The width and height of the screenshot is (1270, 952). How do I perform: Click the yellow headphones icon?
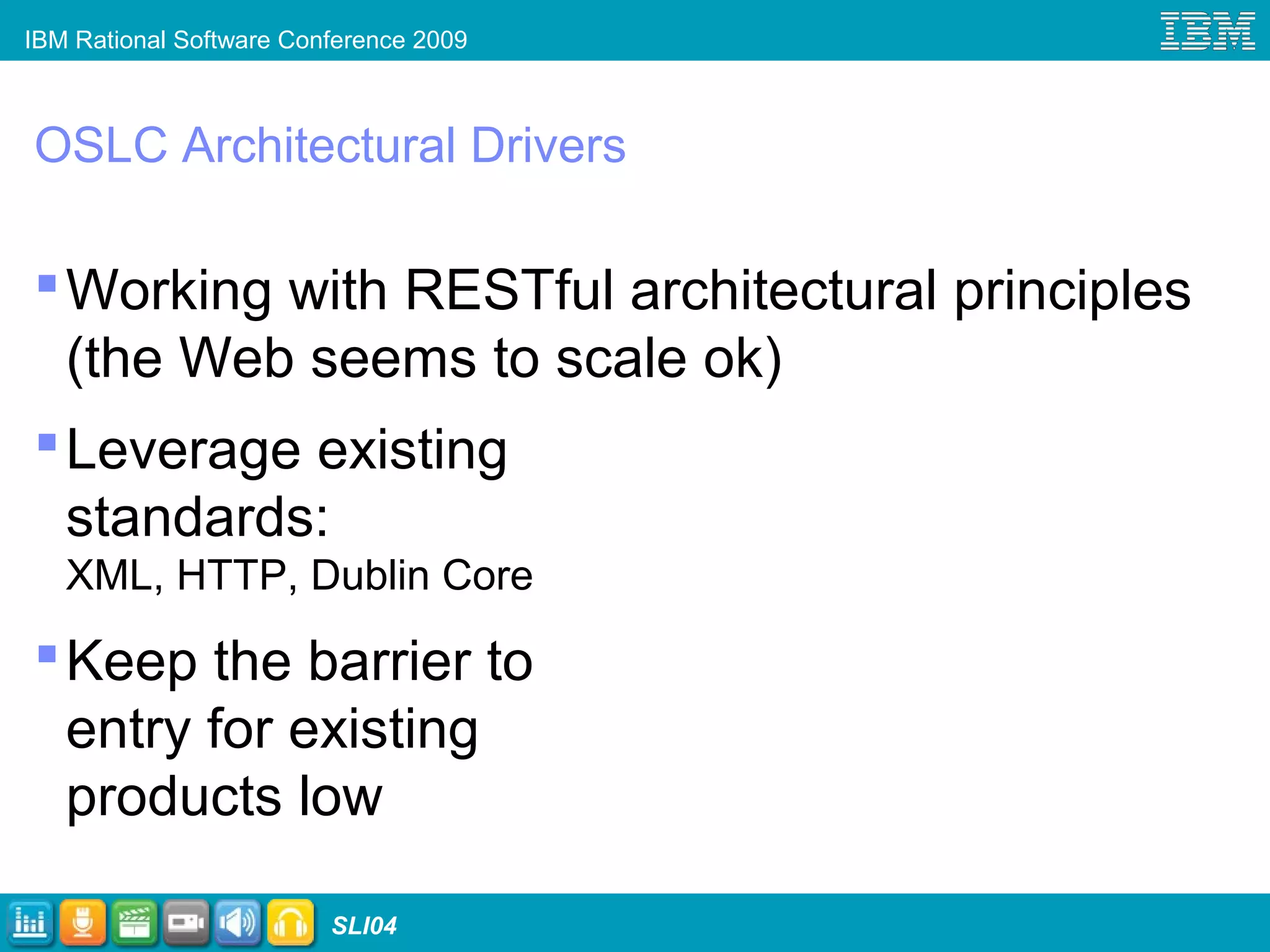pos(290,923)
